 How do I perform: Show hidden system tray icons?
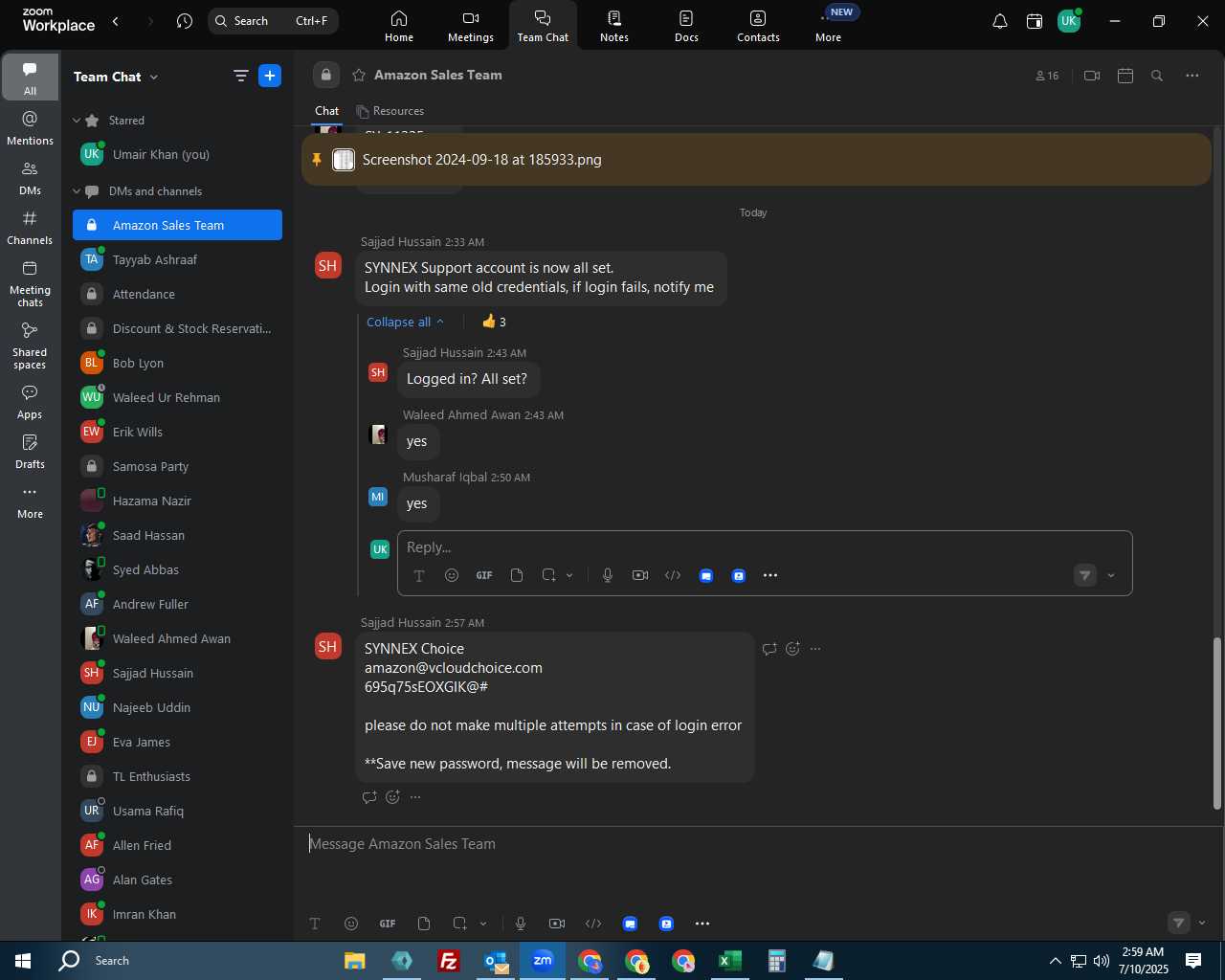point(1055,961)
